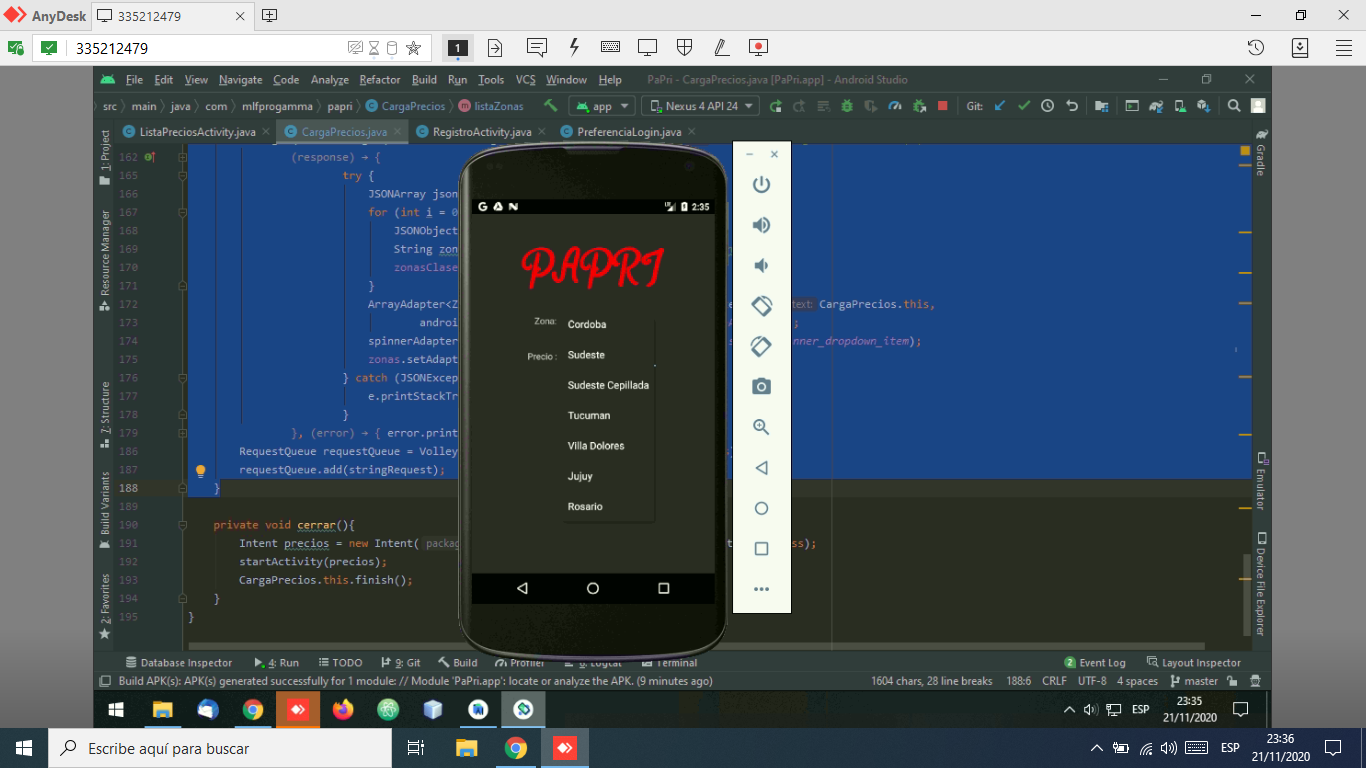This screenshot has height=768, width=1366.
Task: Click AnyDesk actions lightning icon
Action: [x=574, y=47]
